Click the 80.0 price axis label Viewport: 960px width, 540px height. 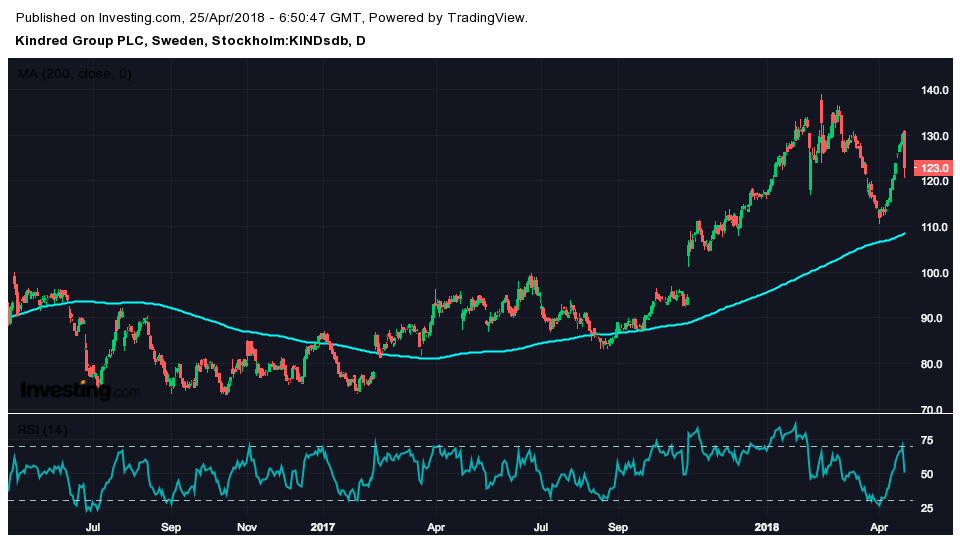(x=932, y=364)
